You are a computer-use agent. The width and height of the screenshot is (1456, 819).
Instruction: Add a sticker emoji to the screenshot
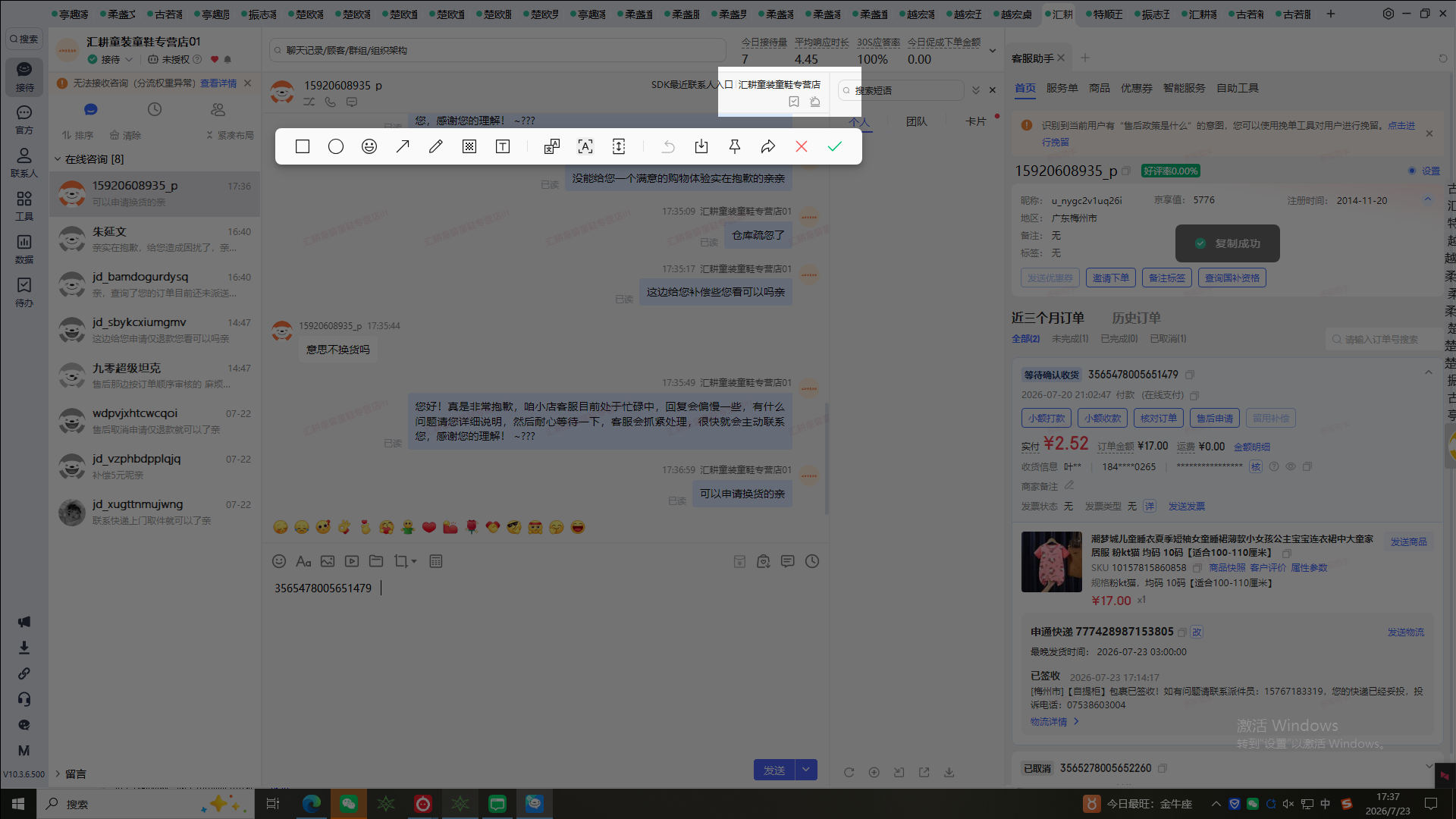tap(369, 146)
